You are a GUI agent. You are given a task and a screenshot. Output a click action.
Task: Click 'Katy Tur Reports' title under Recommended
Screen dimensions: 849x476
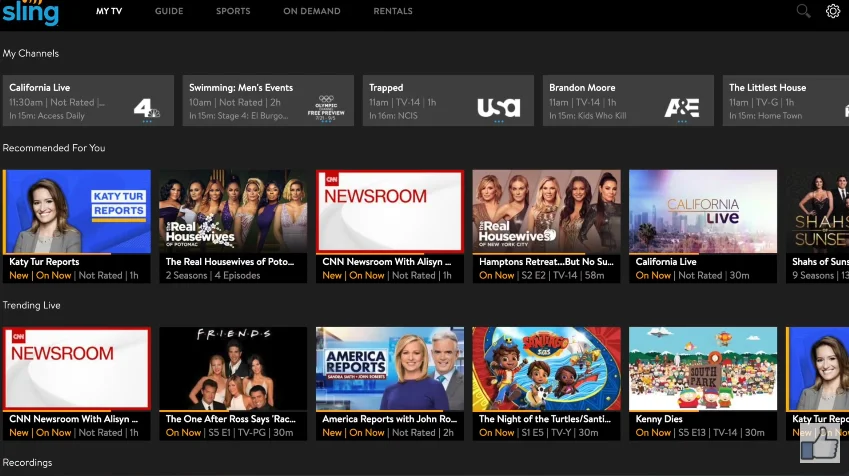[44, 262]
